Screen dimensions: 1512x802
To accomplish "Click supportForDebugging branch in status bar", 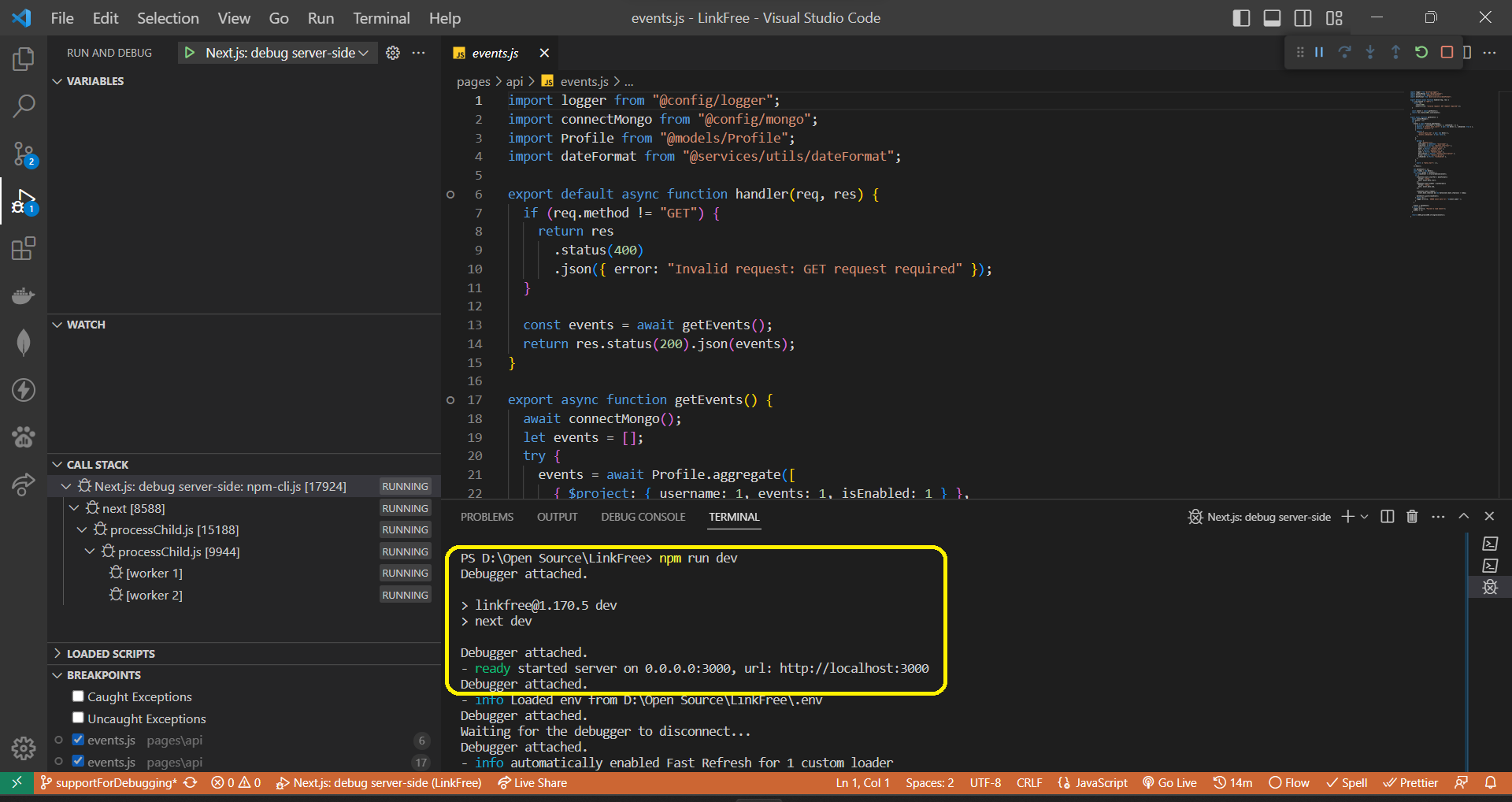I will pyautogui.click(x=109, y=782).
